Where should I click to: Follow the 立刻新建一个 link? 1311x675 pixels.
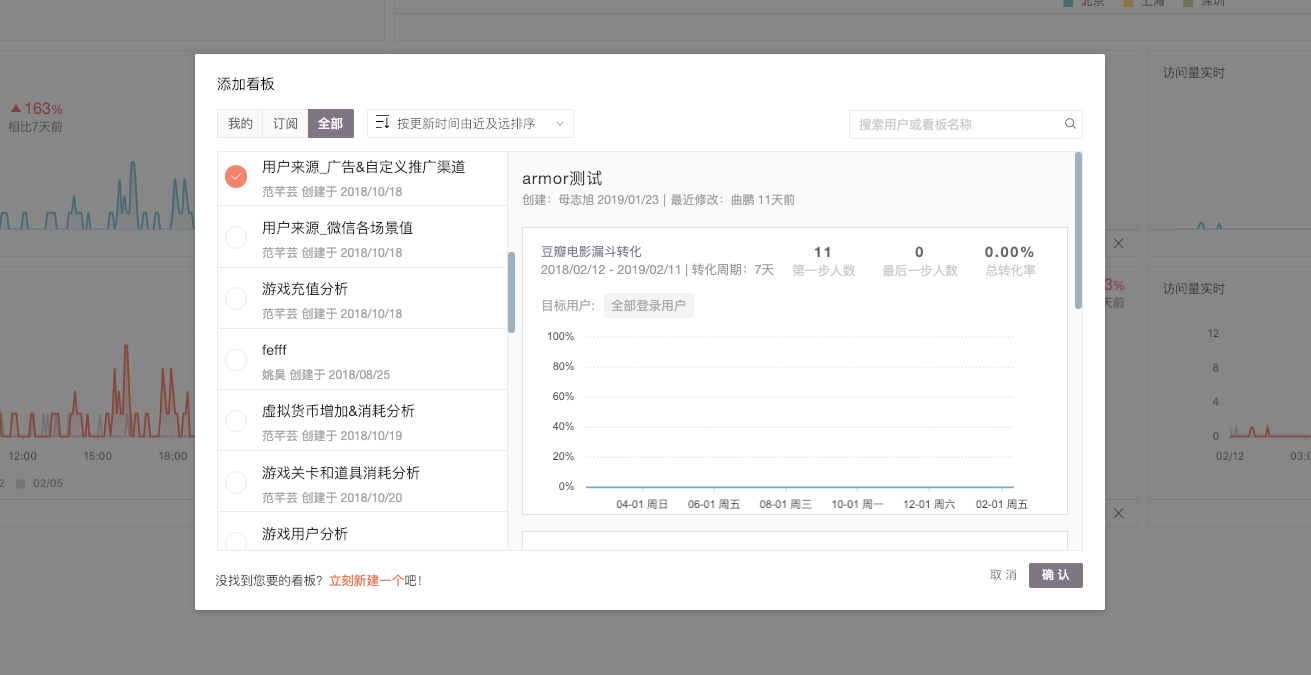(x=366, y=580)
